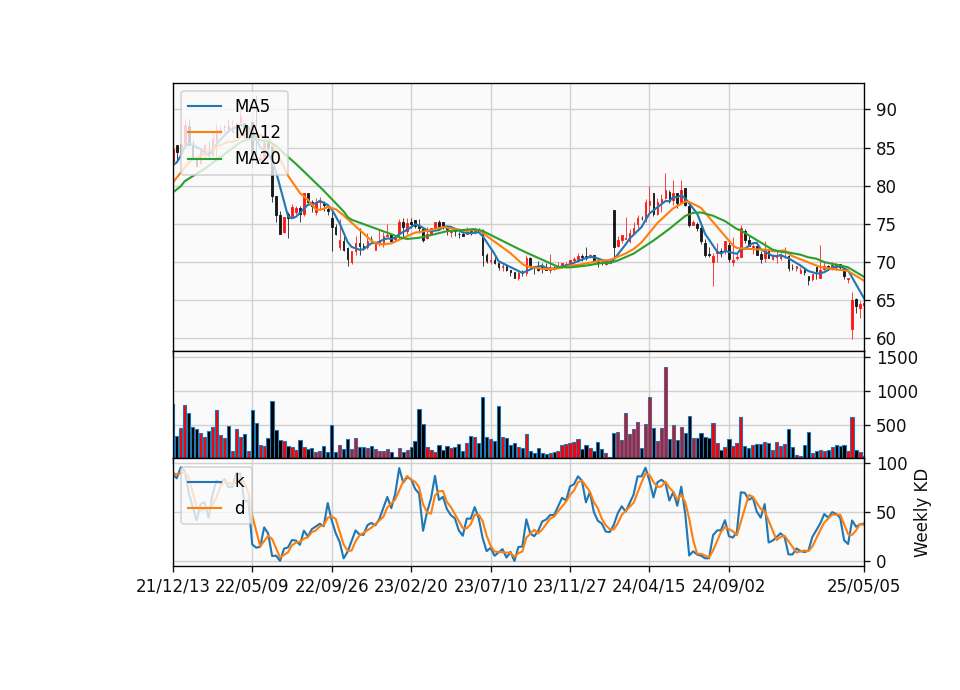Image resolution: width=960 pixels, height=690 pixels.
Task: Click the MA5 legend label
Action: click(x=252, y=106)
